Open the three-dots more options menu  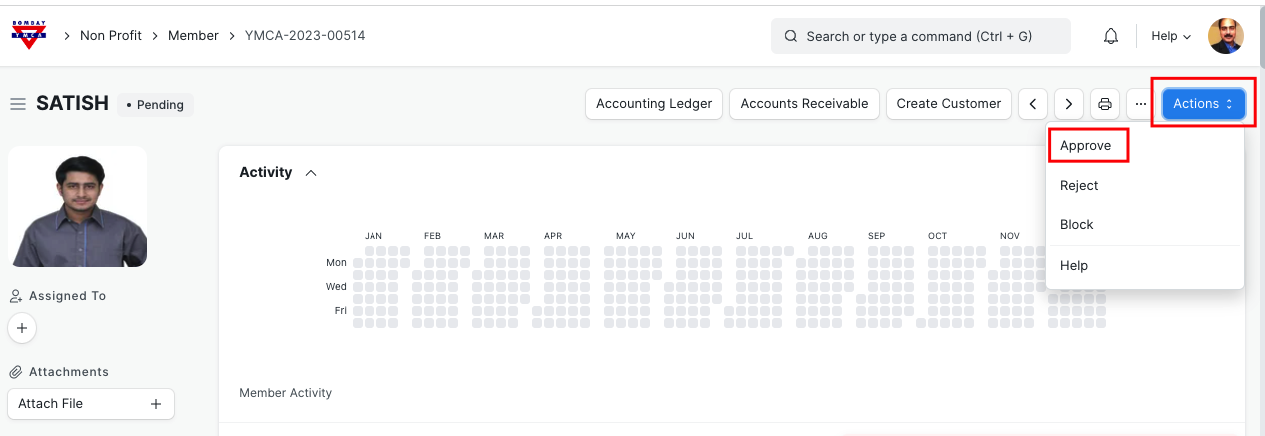pyautogui.click(x=1140, y=104)
